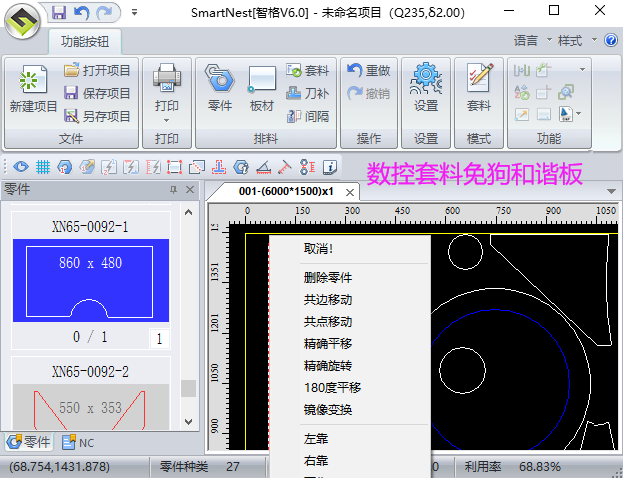Click the wrench-on-sheet icon in 功能 group
Viewport: 623px width, 478px height.
[x=544, y=70]
